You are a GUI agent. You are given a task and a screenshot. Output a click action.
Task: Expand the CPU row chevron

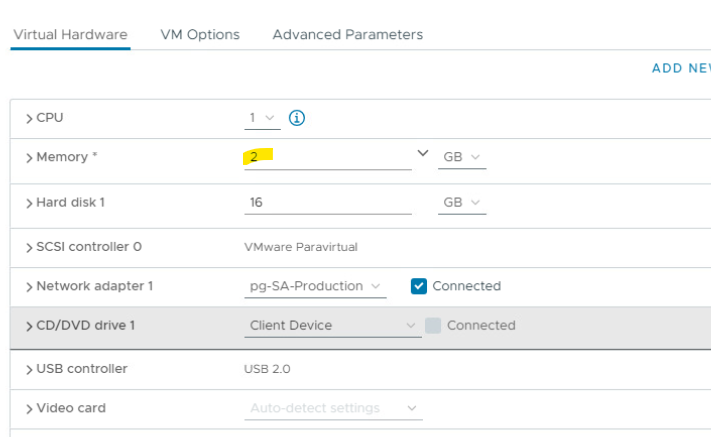tap(30, 118)
